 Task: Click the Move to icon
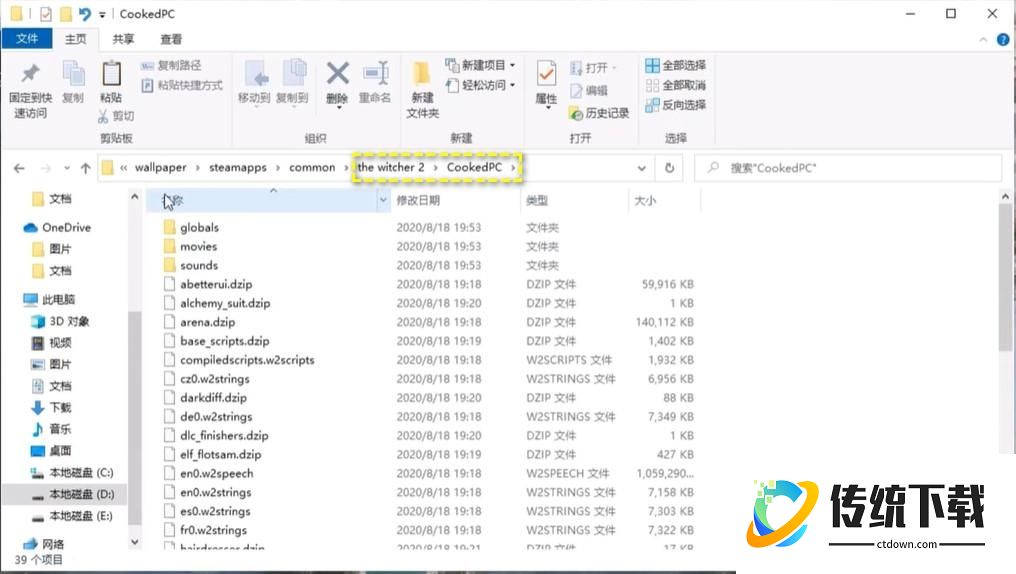coord(254,75)
